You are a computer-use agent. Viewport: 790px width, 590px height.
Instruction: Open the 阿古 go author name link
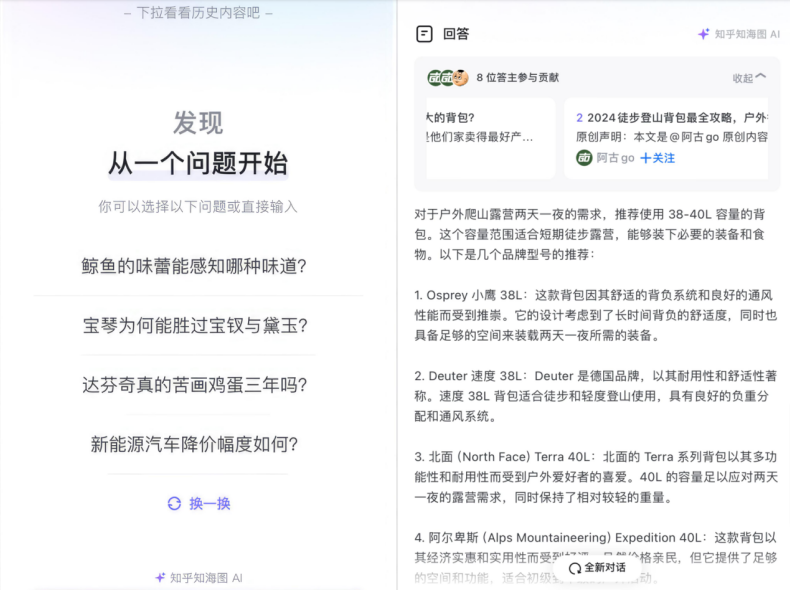tap(615, 158)
